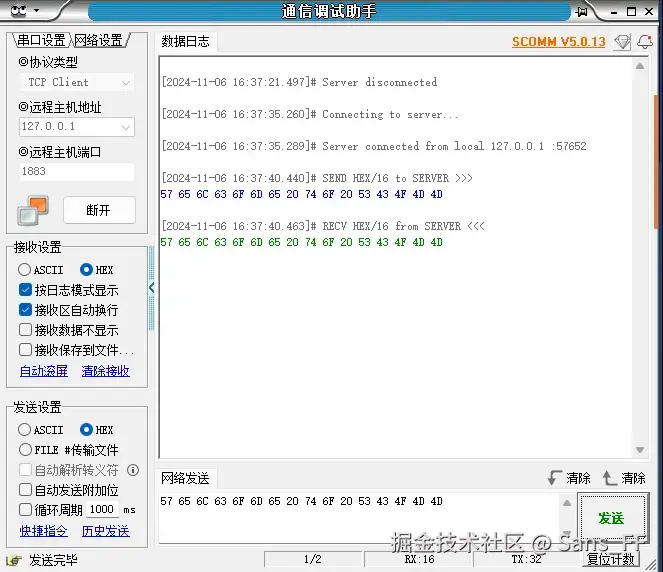
Task: Open the SCOMM V5.0.13 version link
Action: click(x=559, y=42)
